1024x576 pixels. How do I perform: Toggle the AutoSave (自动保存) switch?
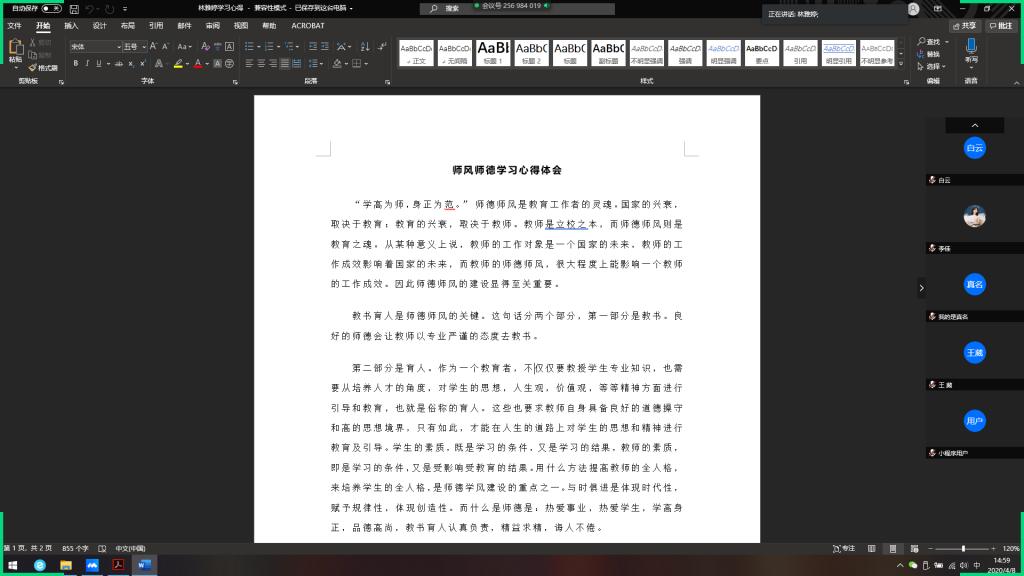51,8
